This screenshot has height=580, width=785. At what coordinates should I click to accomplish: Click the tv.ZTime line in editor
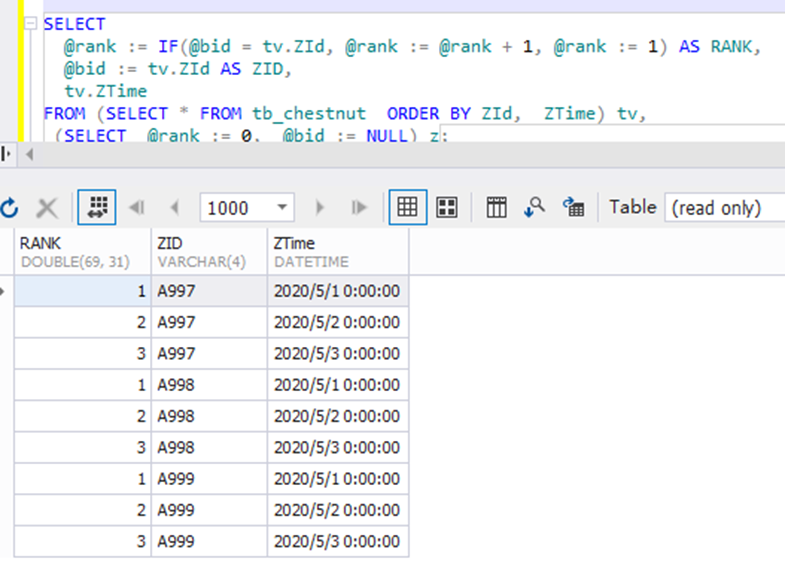click(x=106, y=91)
